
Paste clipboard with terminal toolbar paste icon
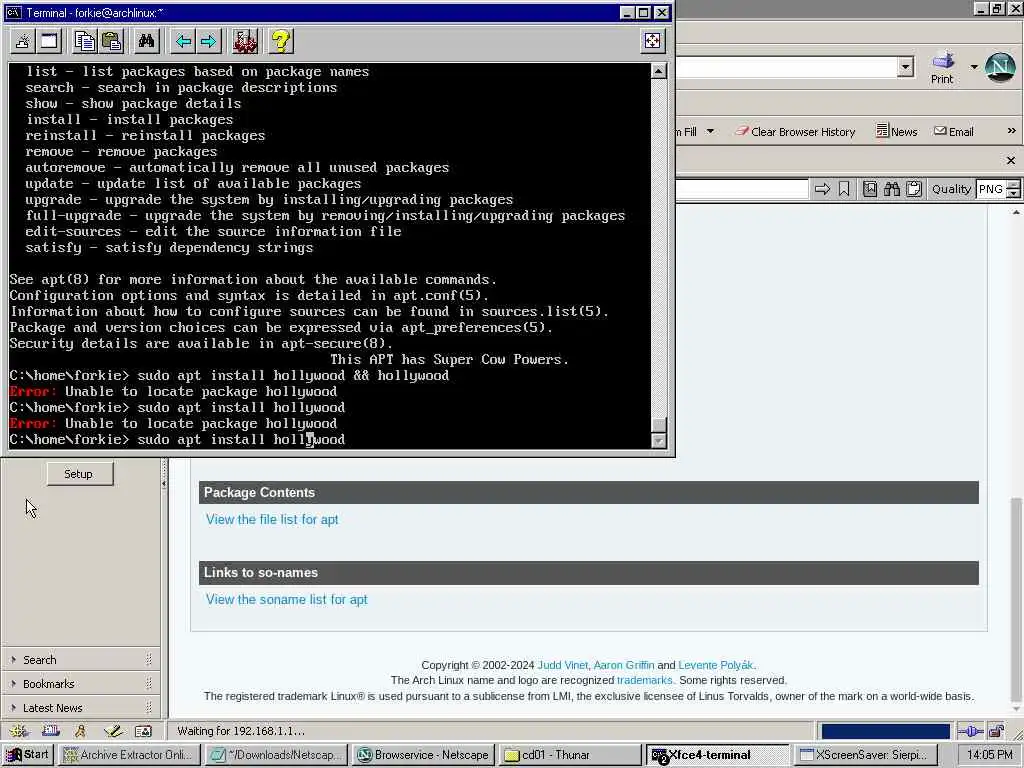click(112, 42)
